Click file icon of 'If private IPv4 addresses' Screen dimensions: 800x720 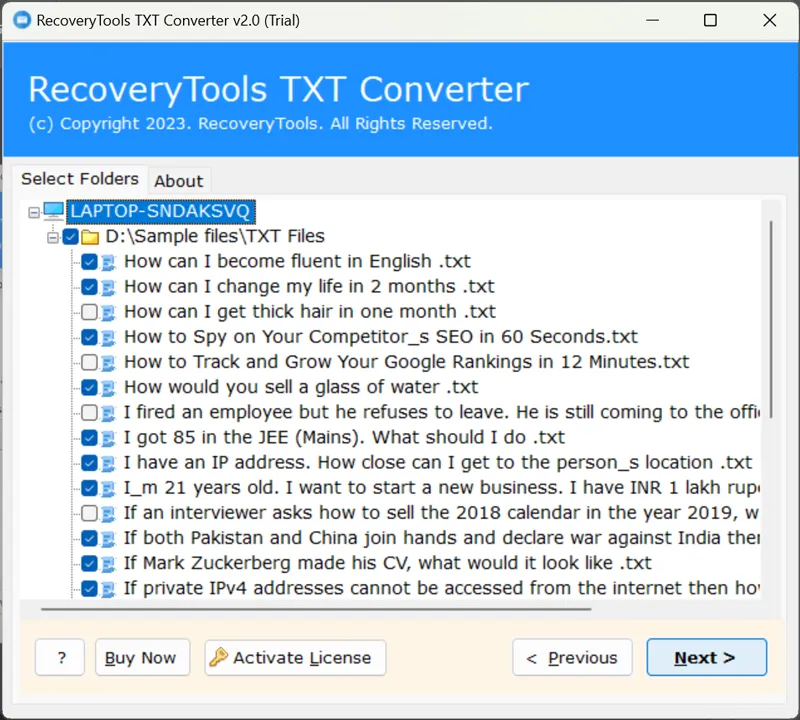click(x=108, y=589)
